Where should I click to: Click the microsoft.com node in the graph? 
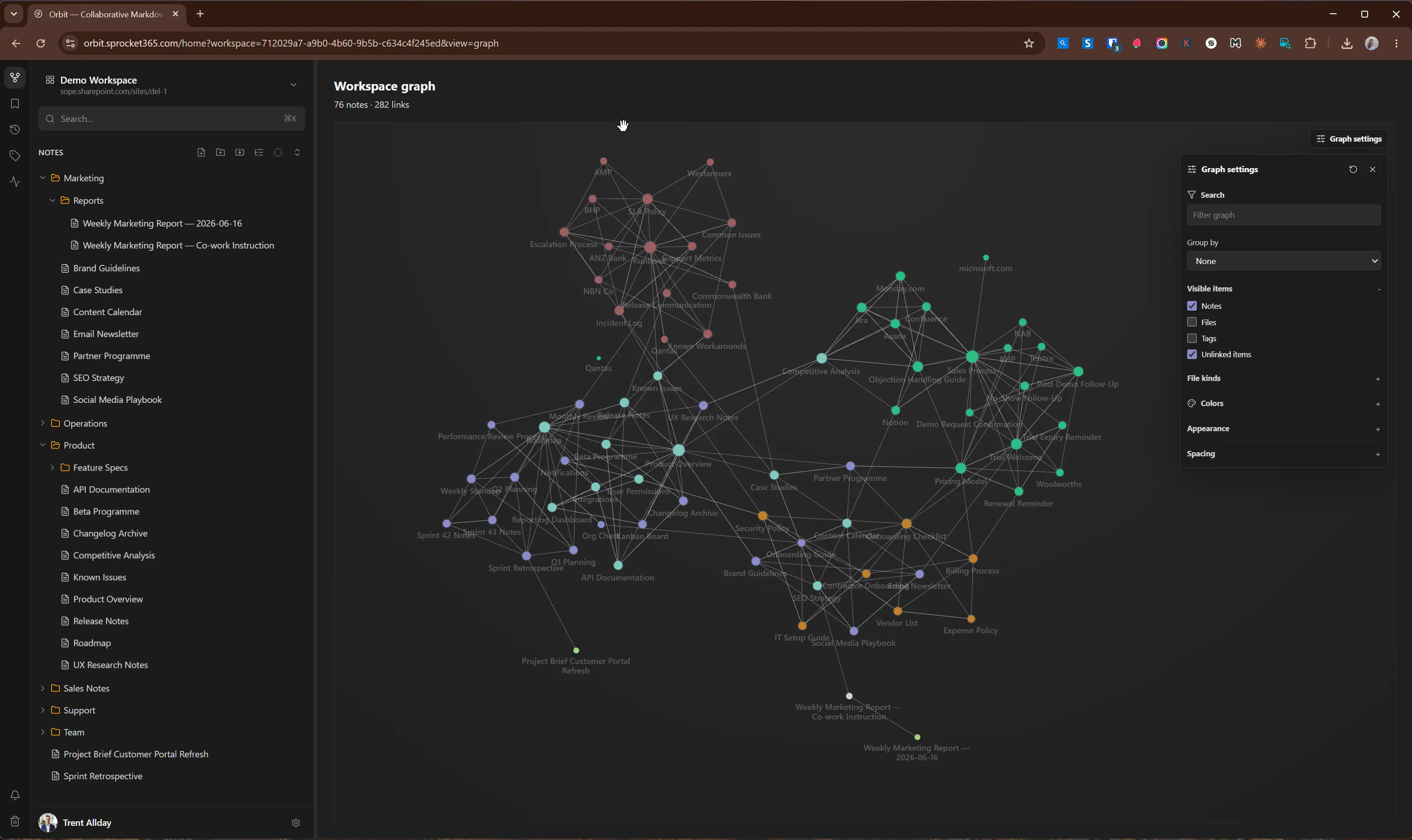click(x=986, y=258)
